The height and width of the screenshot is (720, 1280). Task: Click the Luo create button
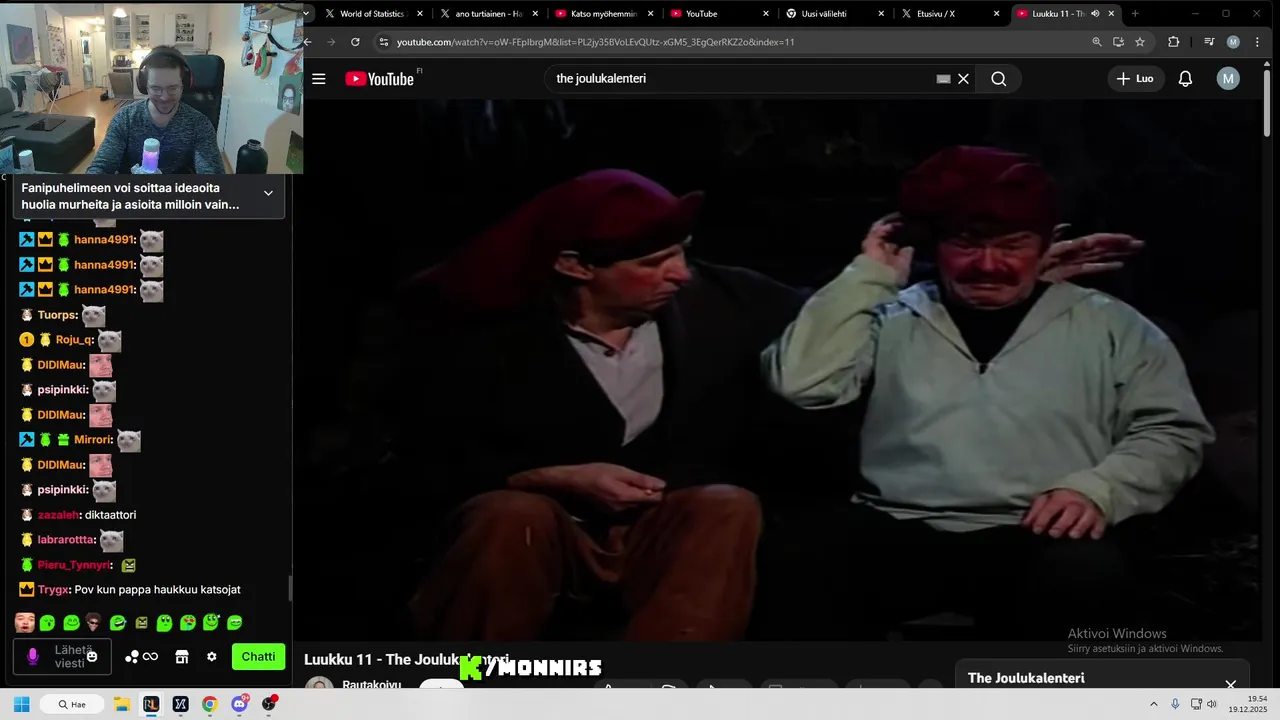click(1135, 79)
